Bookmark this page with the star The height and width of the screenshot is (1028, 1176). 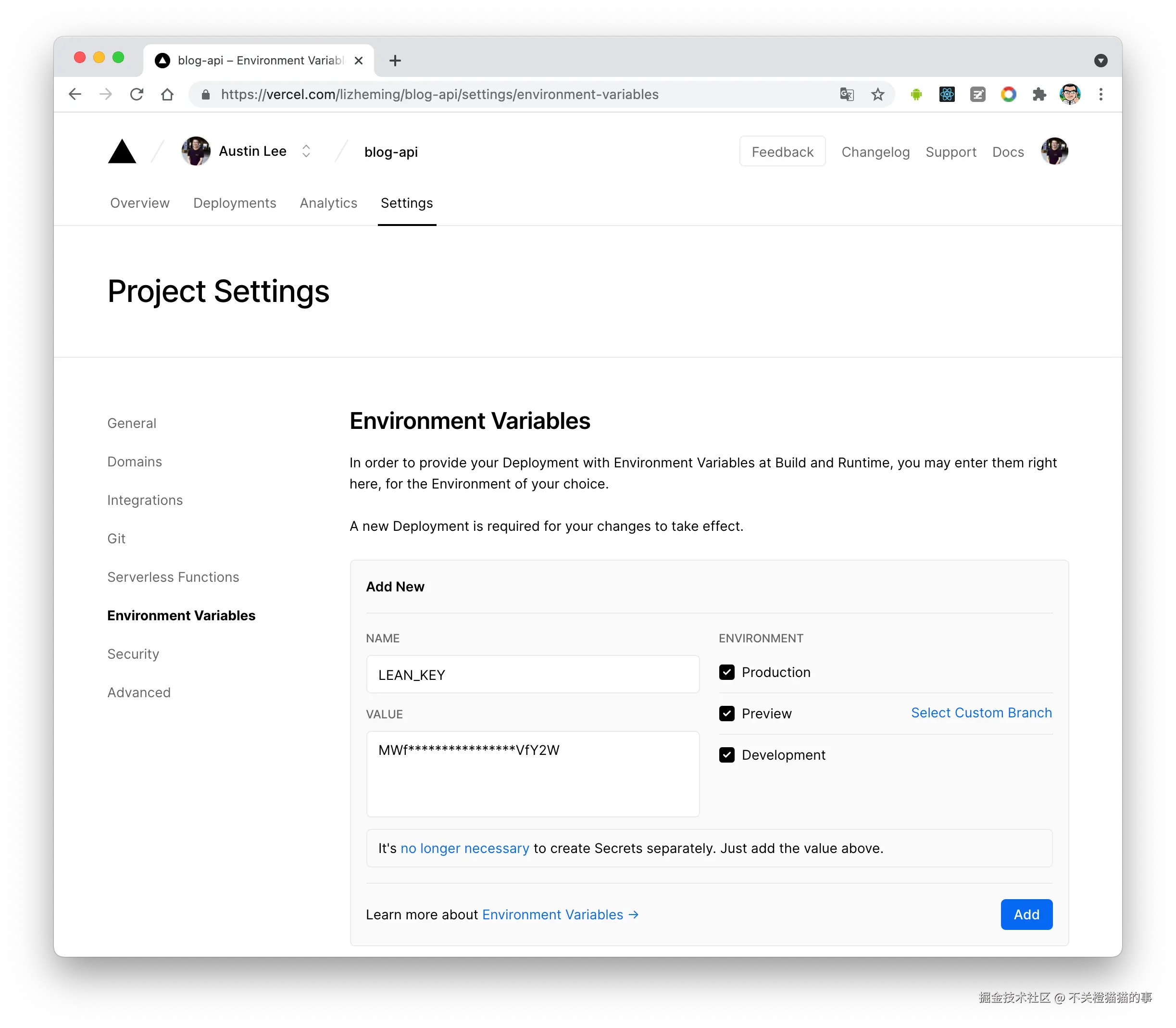click(x=878, y=94)
